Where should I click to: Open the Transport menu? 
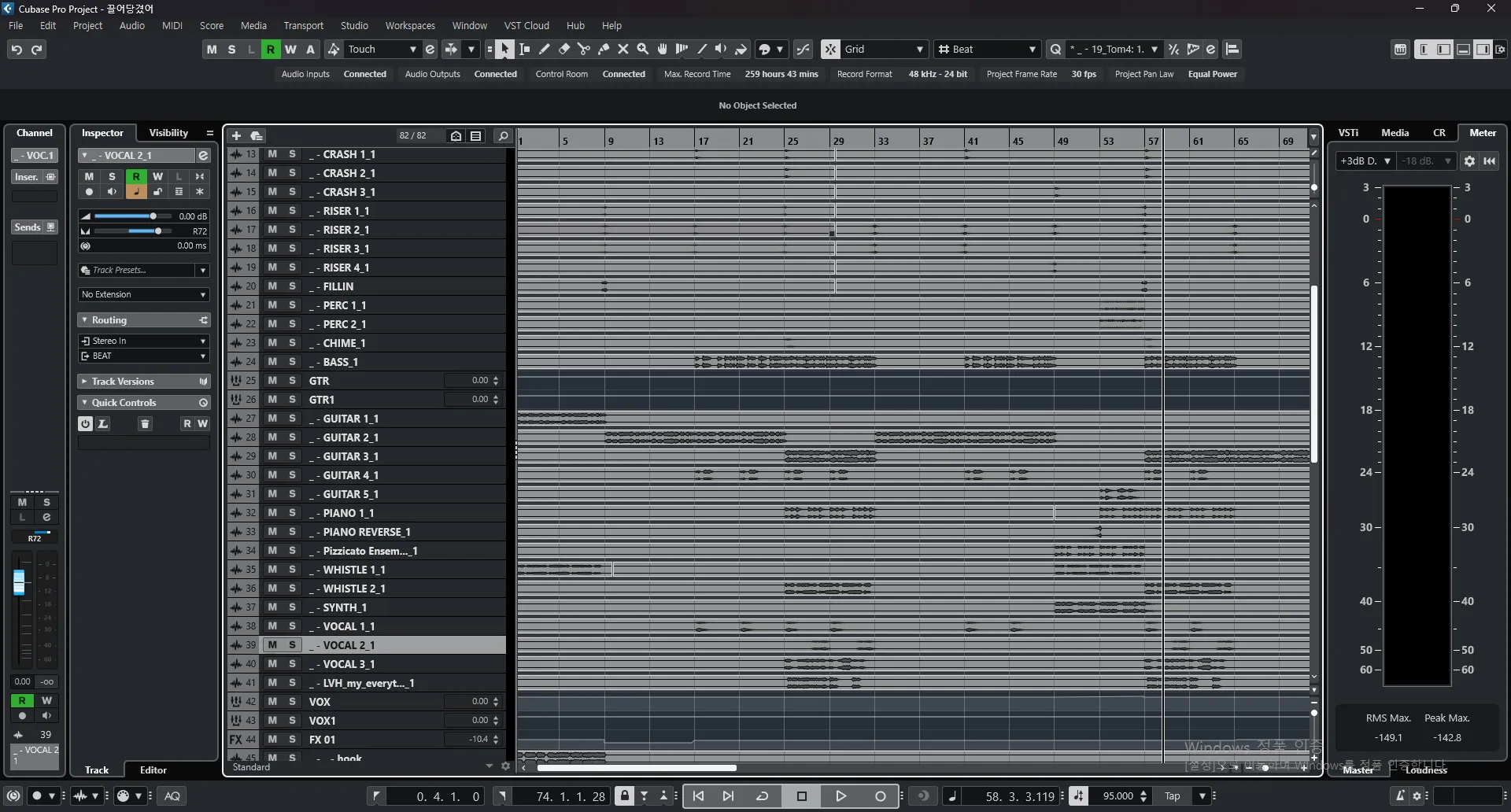coord(303,25)
